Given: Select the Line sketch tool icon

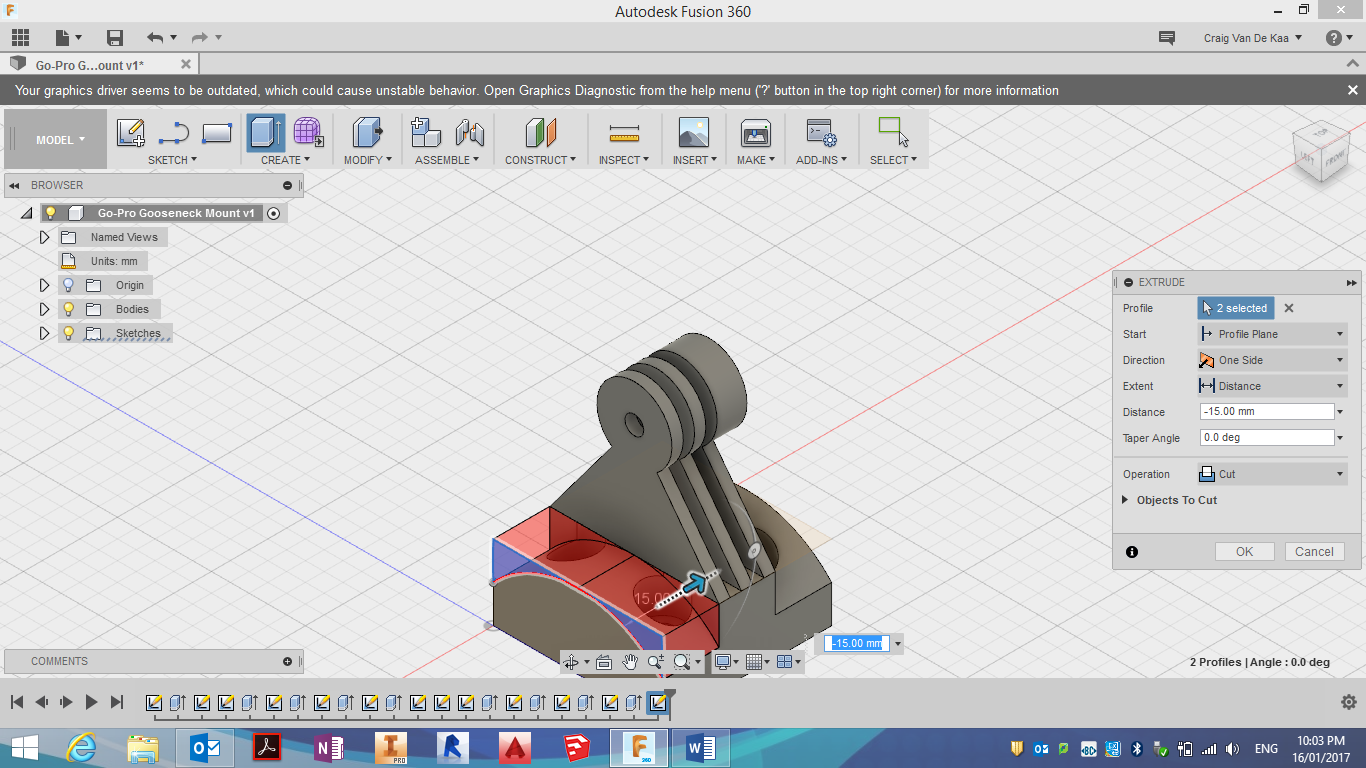Looking at the screenshot, I should pyautogui.click(x=174, y=133).
